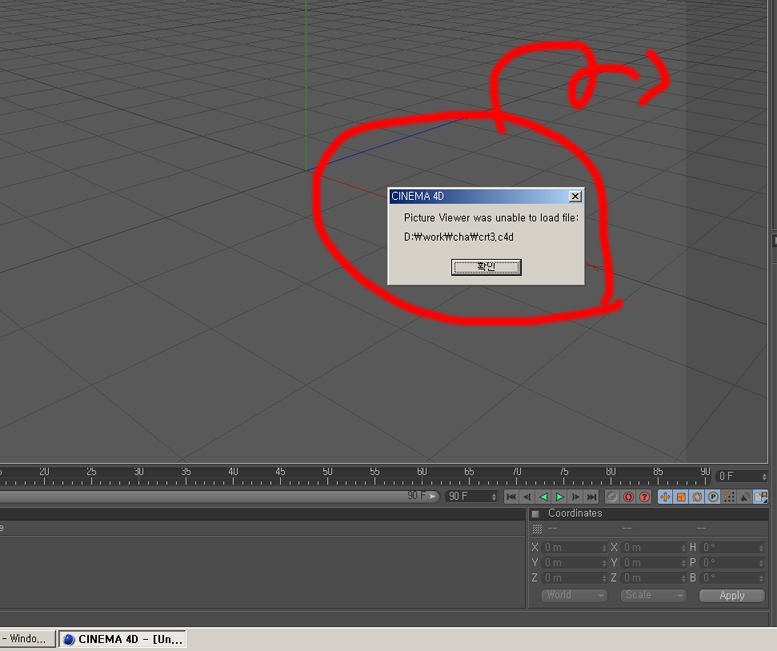
Task: Toggle Position recording icon
Action: coord(665,496)
